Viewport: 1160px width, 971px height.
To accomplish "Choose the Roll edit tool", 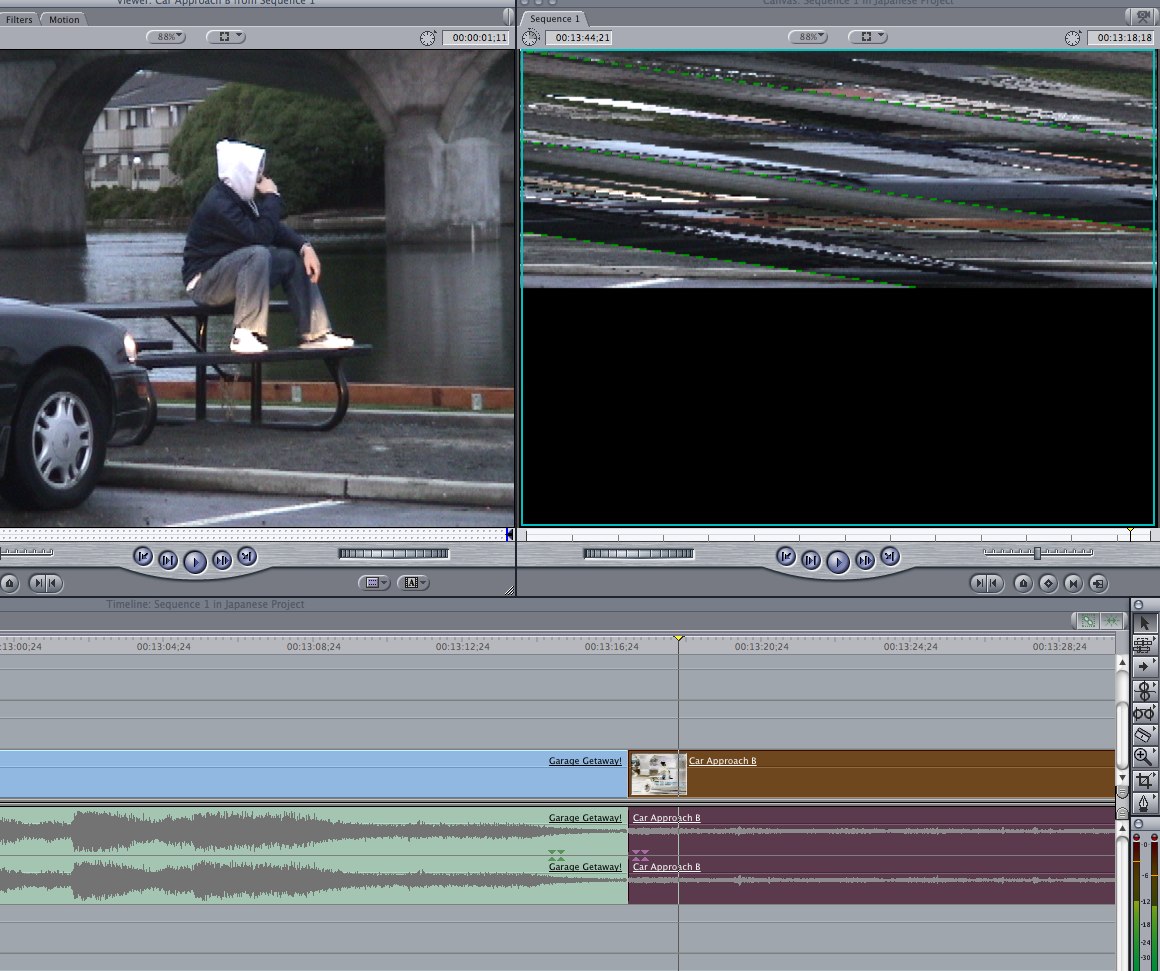I will pyautogui.click(x=1144, y=690).
